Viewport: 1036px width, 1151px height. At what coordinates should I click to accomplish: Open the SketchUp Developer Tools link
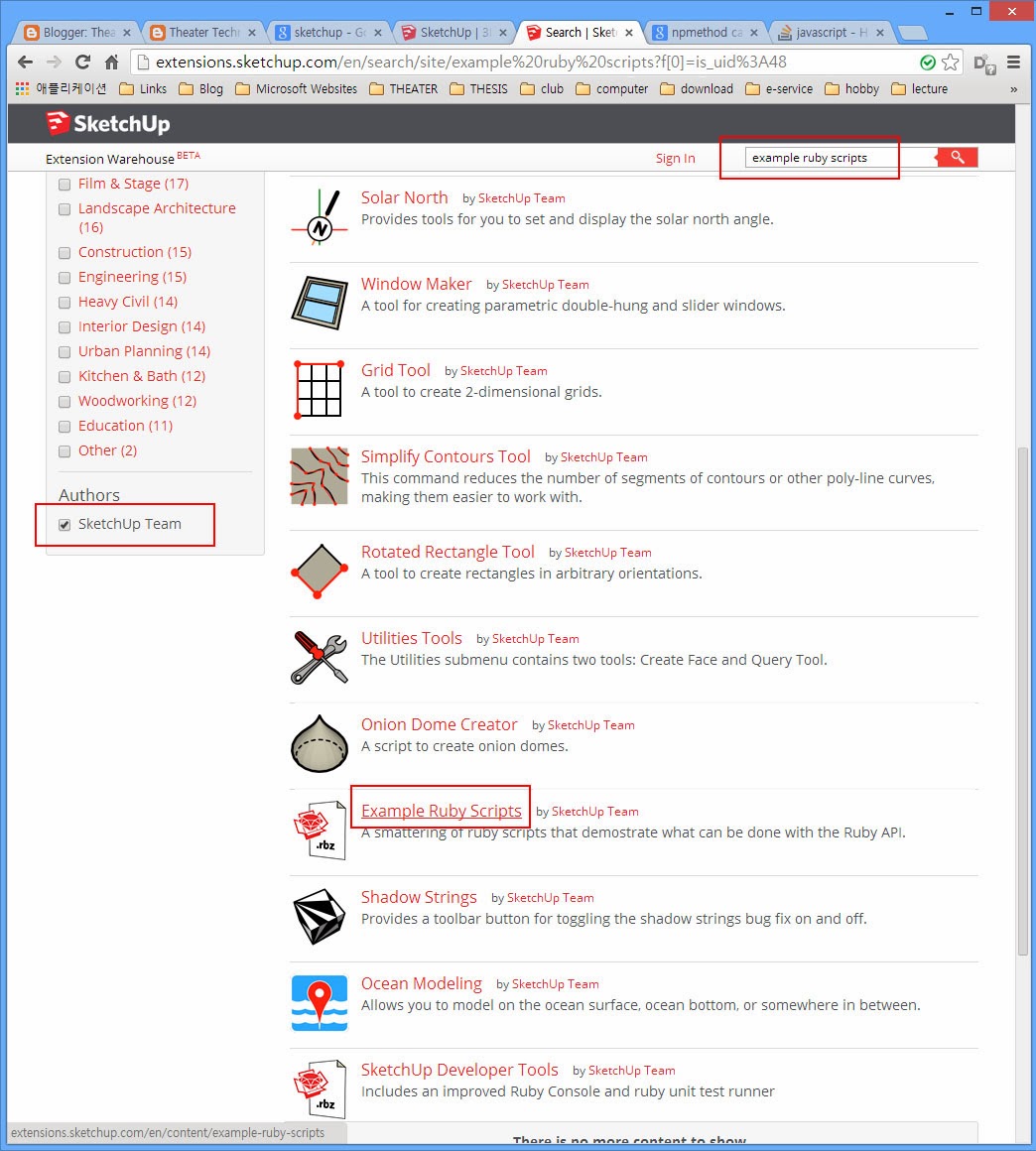pos(459,1070)
